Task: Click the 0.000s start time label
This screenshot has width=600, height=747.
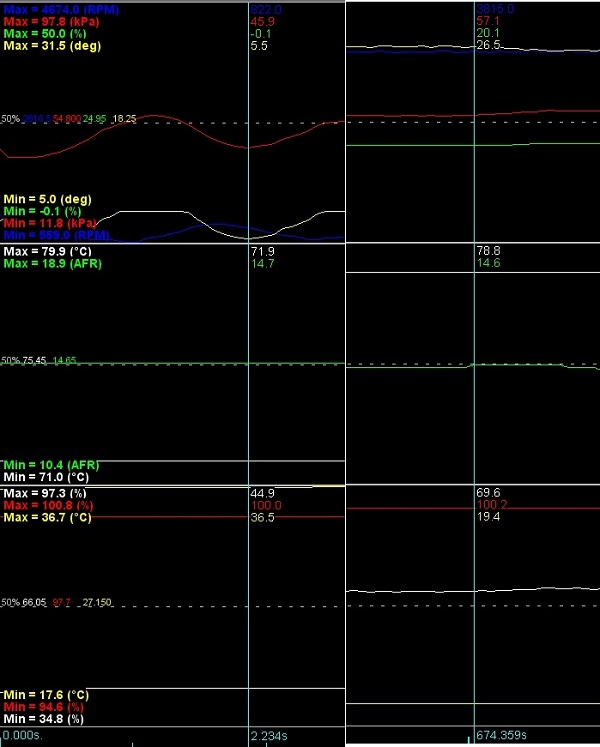Action: coord(21,735)
